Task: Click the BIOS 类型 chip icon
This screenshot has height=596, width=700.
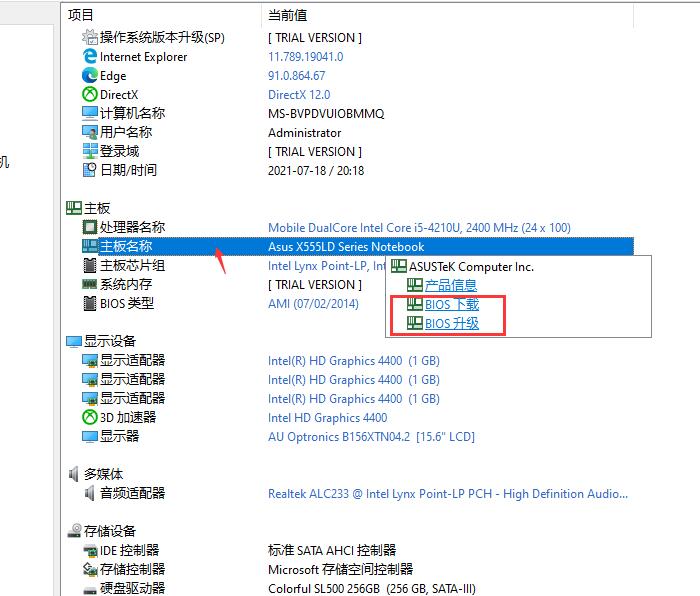Action: click(90, 303)
